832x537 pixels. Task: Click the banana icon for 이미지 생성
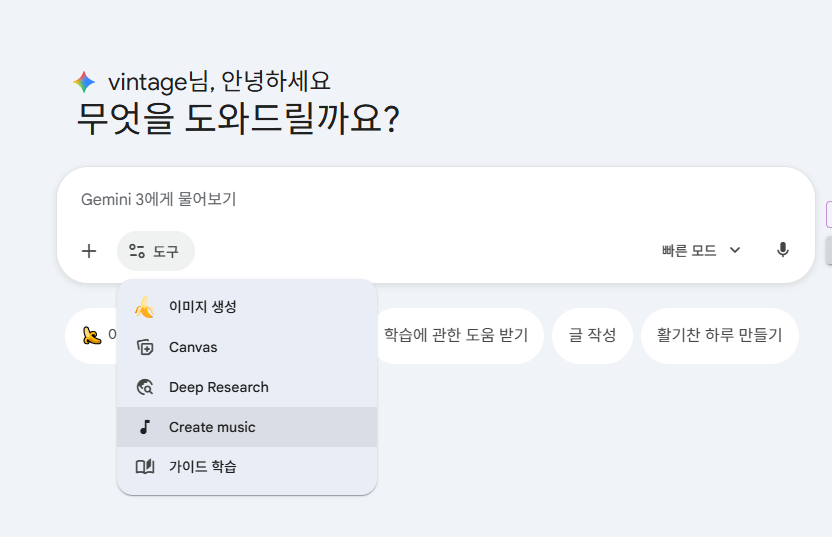click(145, 307)
